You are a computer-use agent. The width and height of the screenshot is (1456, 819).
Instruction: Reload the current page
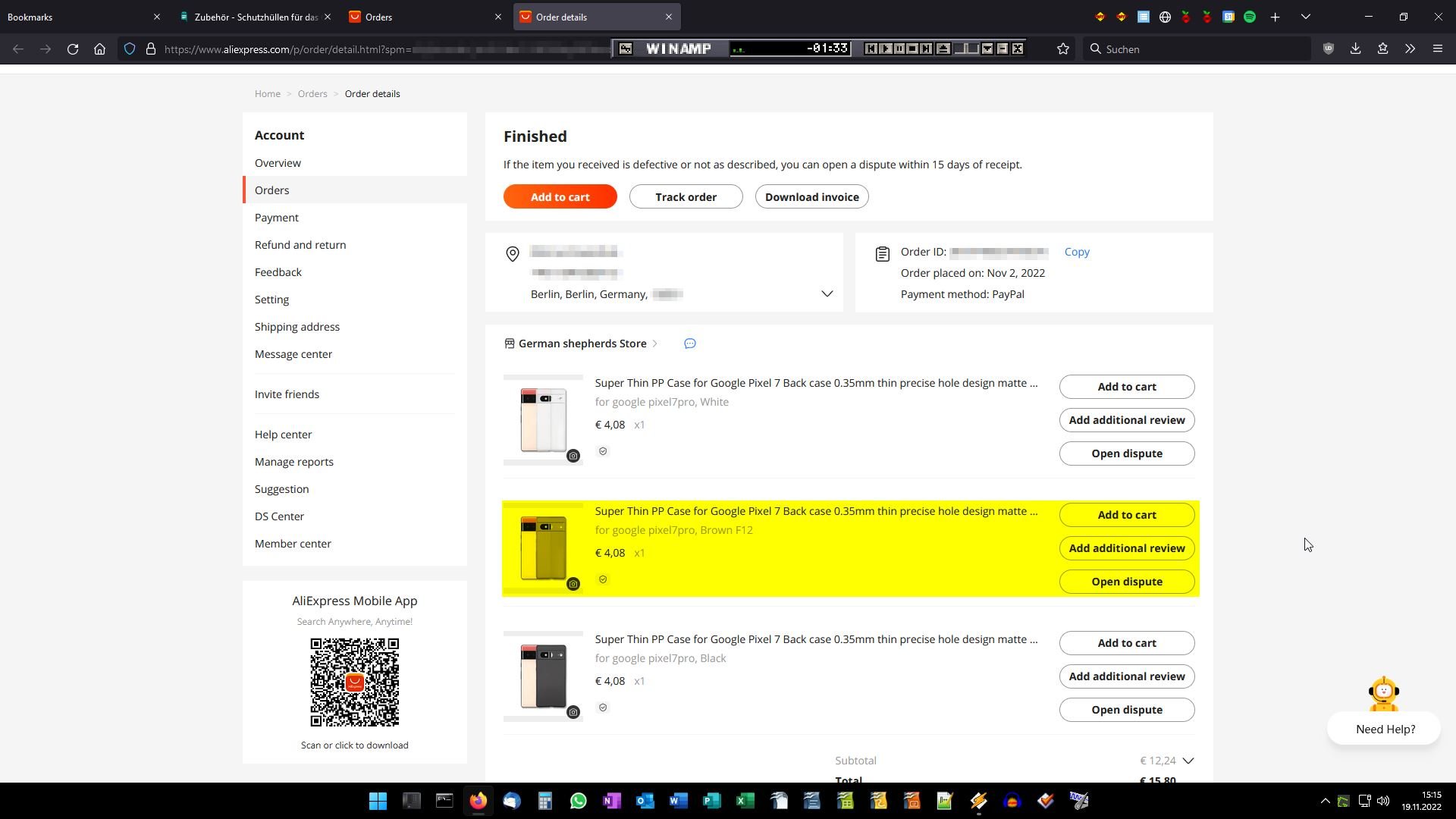click(x=73, y=49)
